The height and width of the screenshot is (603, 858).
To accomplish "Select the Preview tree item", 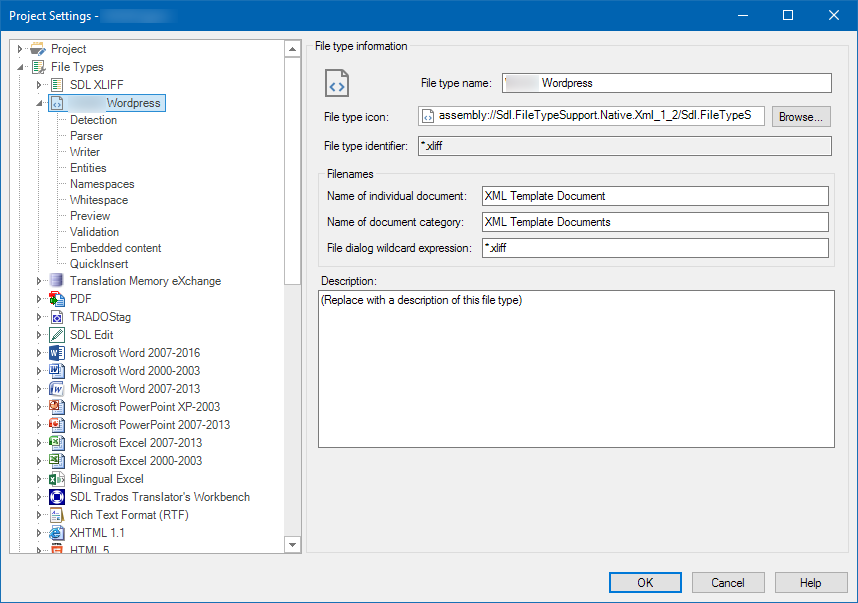I will click(90, 216).
